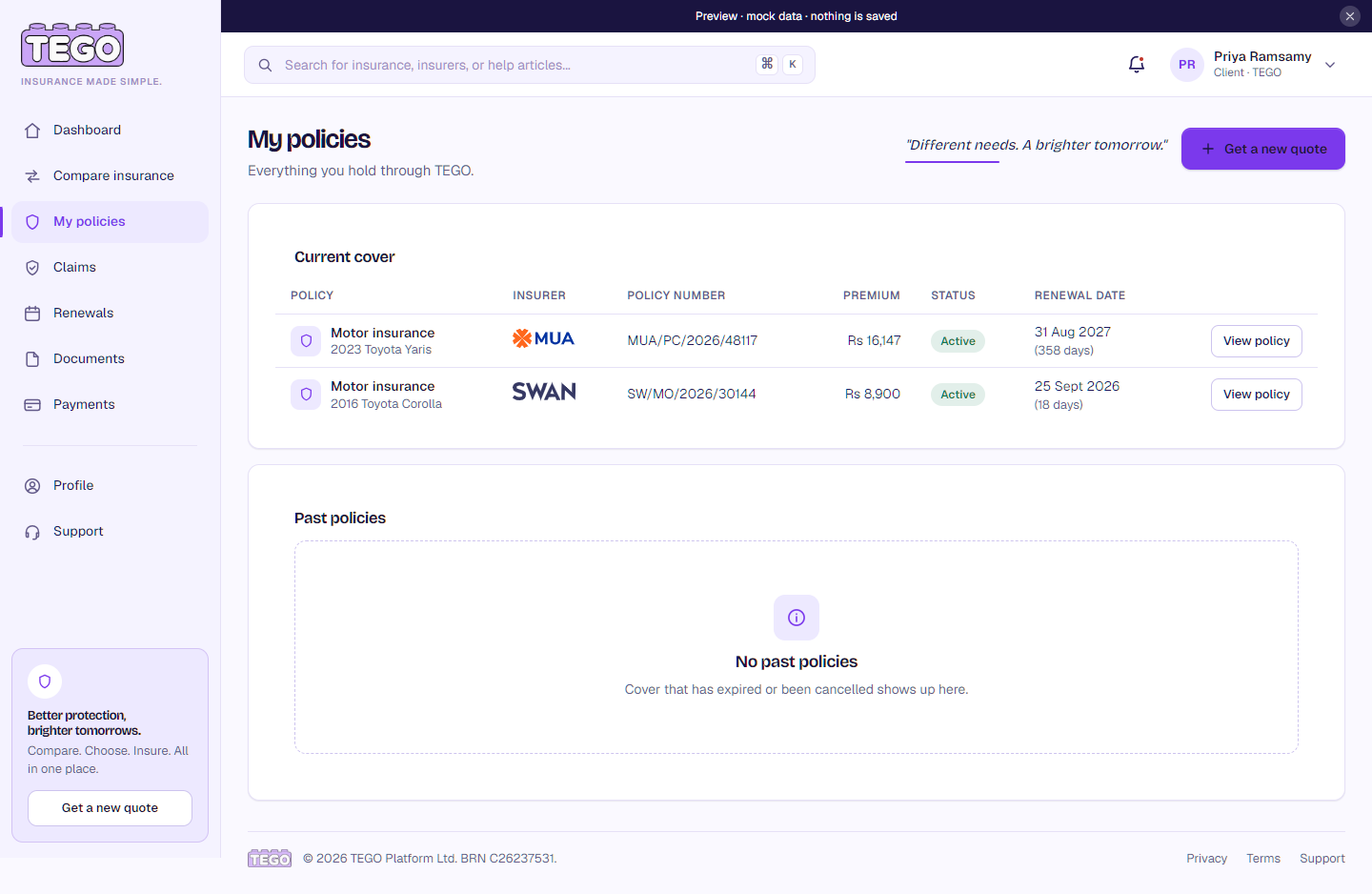The image size is (1372, 894).
Task: Click renewal date 31 Aug 2027
Action: pyautogui.click(x=1073, y=333)
